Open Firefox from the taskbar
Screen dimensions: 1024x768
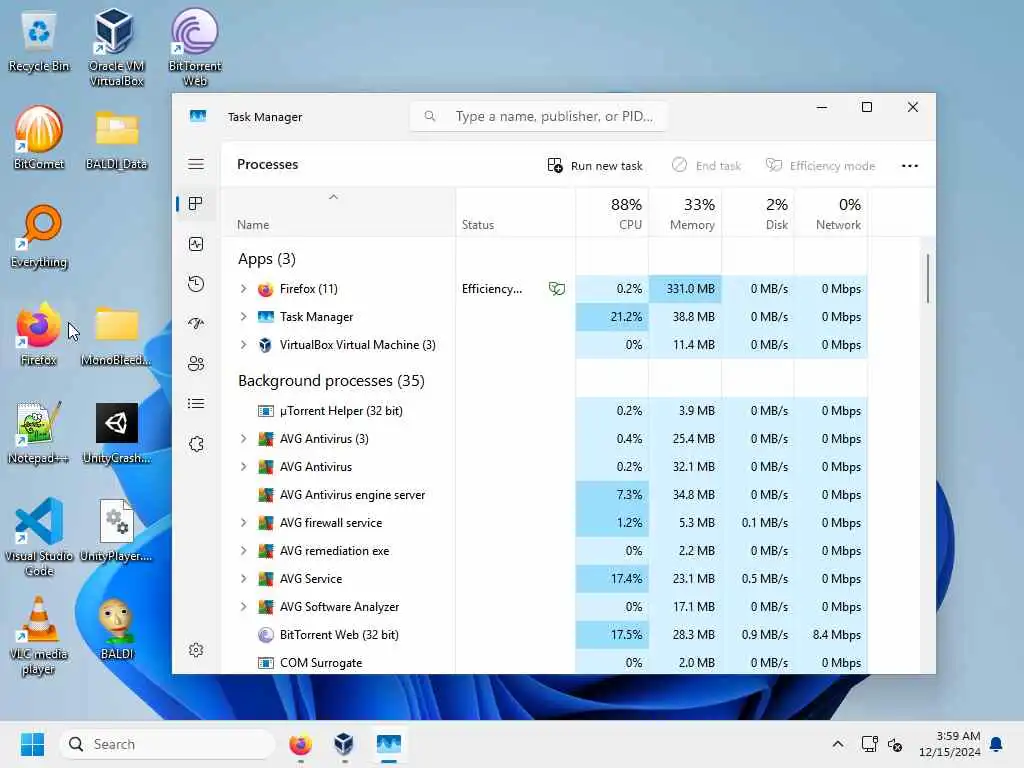[x=300, y=744]
